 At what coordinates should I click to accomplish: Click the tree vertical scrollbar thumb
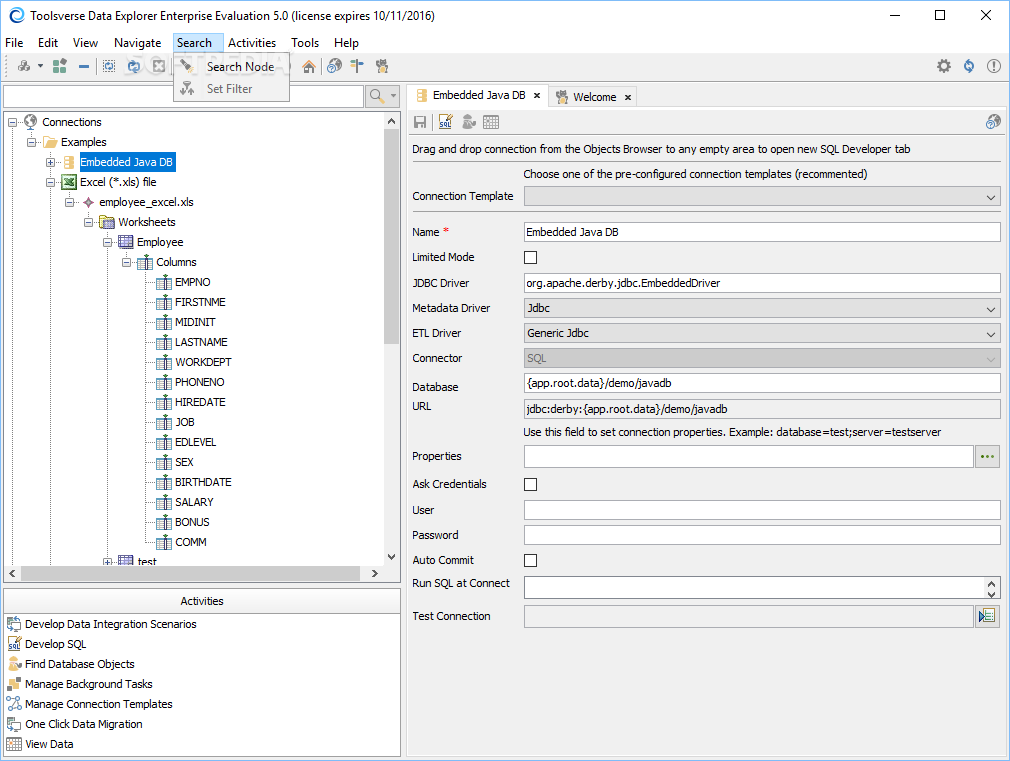coord(391,236)
